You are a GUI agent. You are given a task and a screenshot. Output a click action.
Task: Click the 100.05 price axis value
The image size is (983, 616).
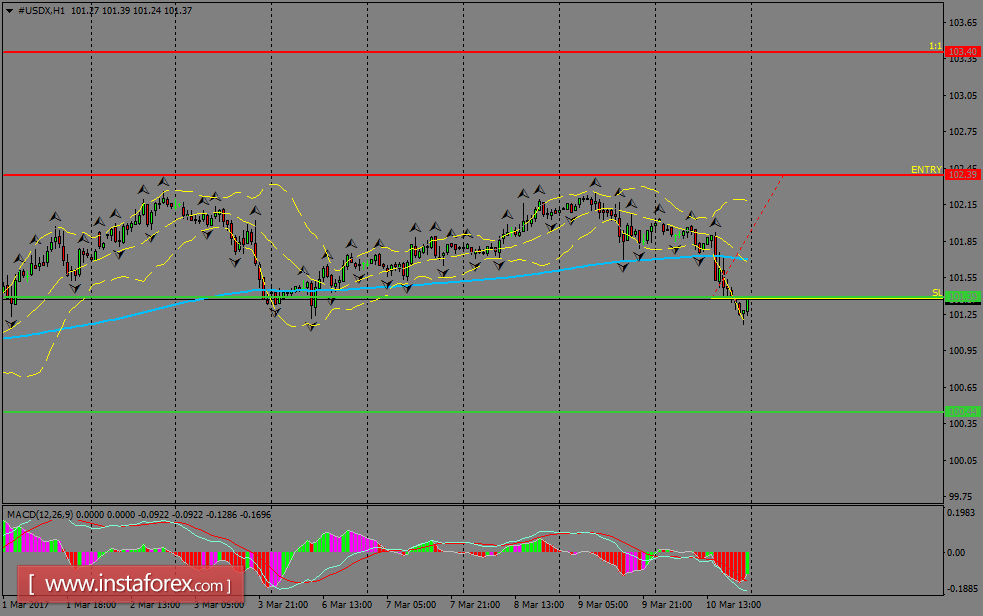962,461
